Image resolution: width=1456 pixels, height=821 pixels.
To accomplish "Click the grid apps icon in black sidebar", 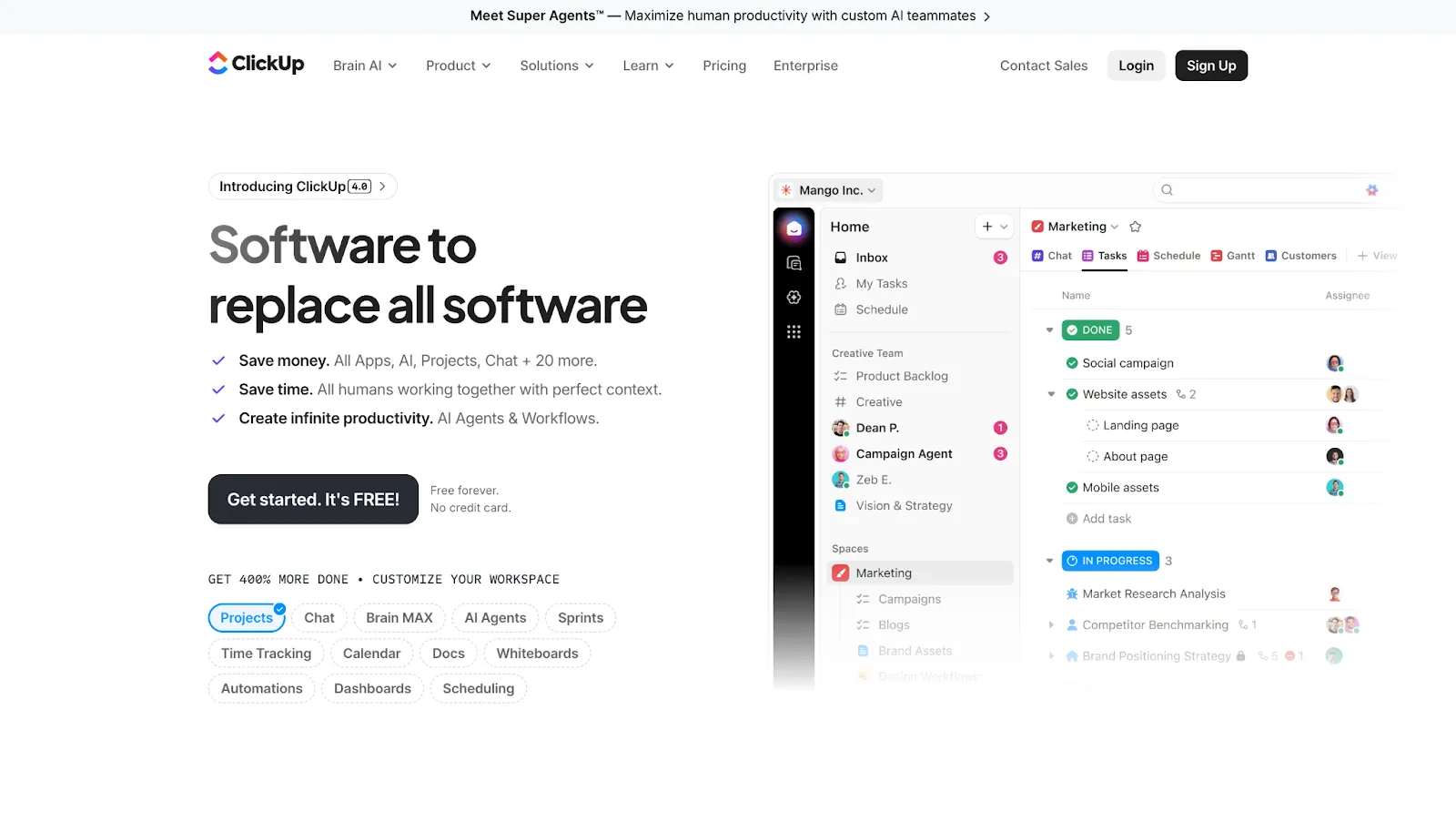I will coord(794,331).
